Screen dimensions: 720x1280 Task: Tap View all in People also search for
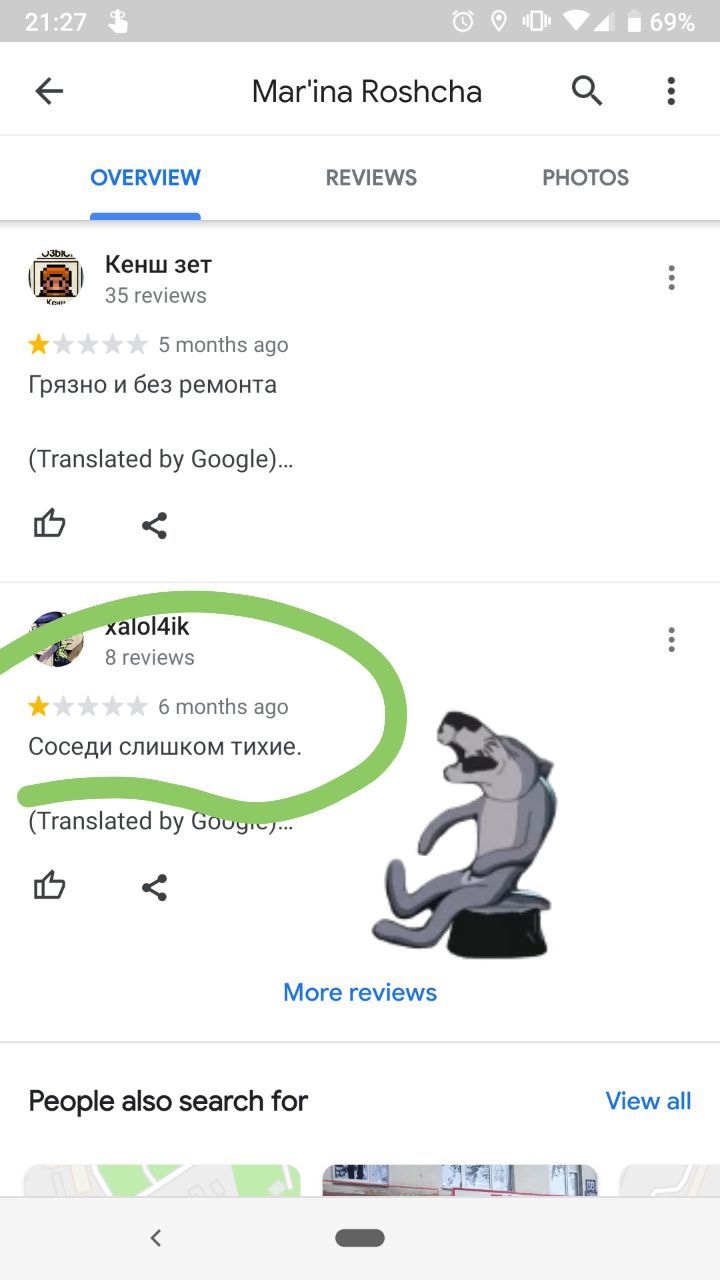648,1101
